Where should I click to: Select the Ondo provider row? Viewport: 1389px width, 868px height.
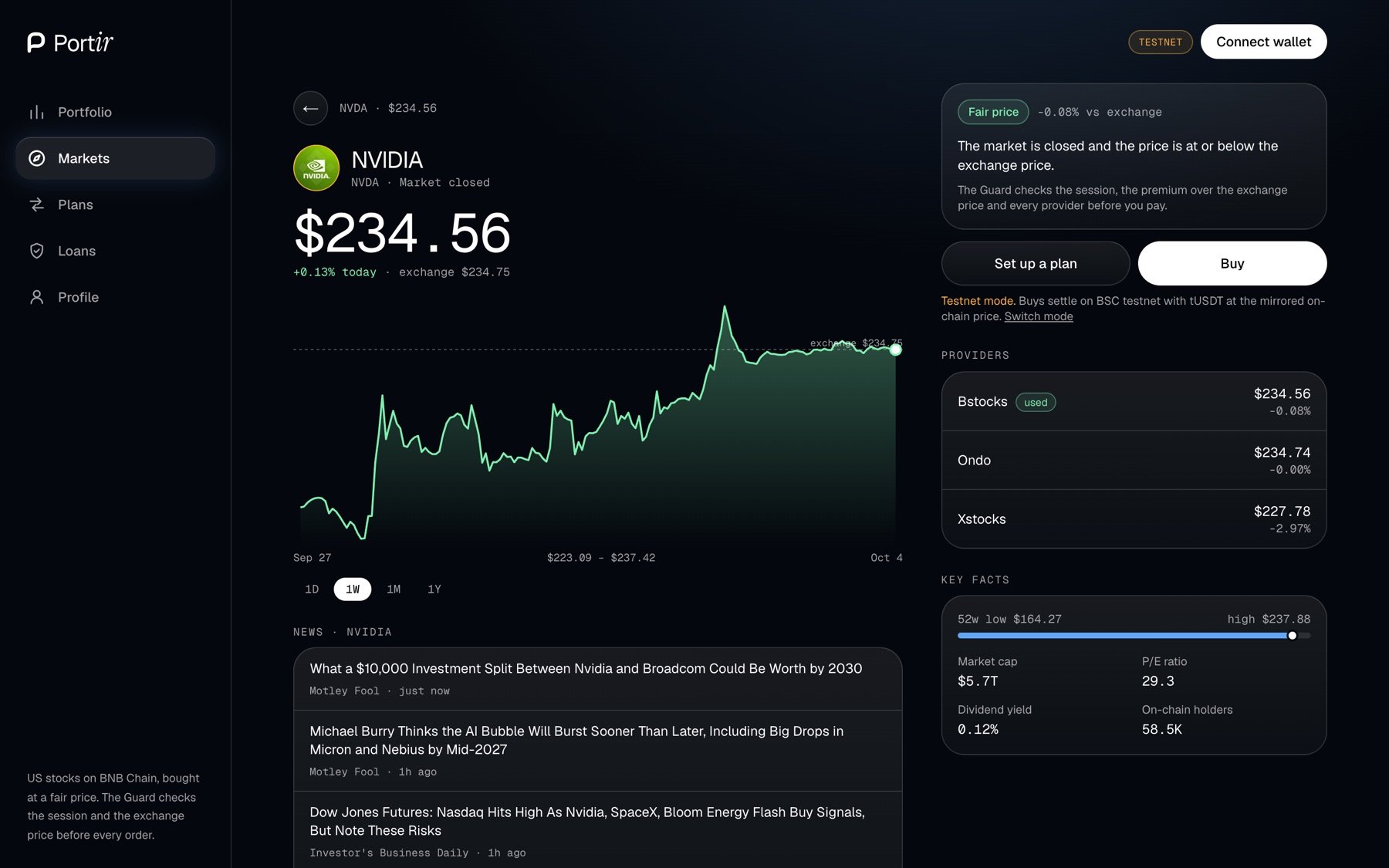tap(1134, 461)
